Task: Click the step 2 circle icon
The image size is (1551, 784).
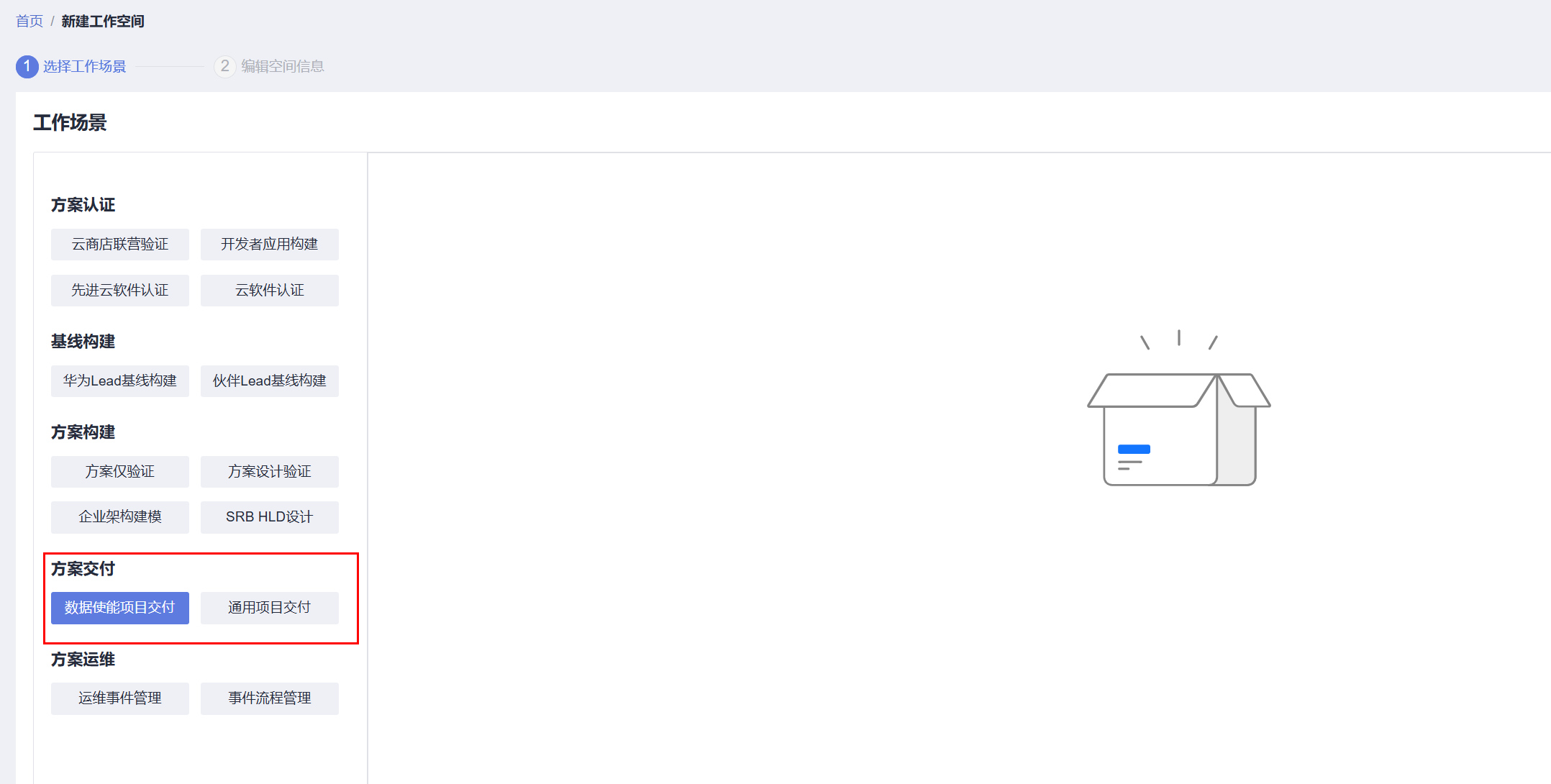Action: [x=225, y=66]
